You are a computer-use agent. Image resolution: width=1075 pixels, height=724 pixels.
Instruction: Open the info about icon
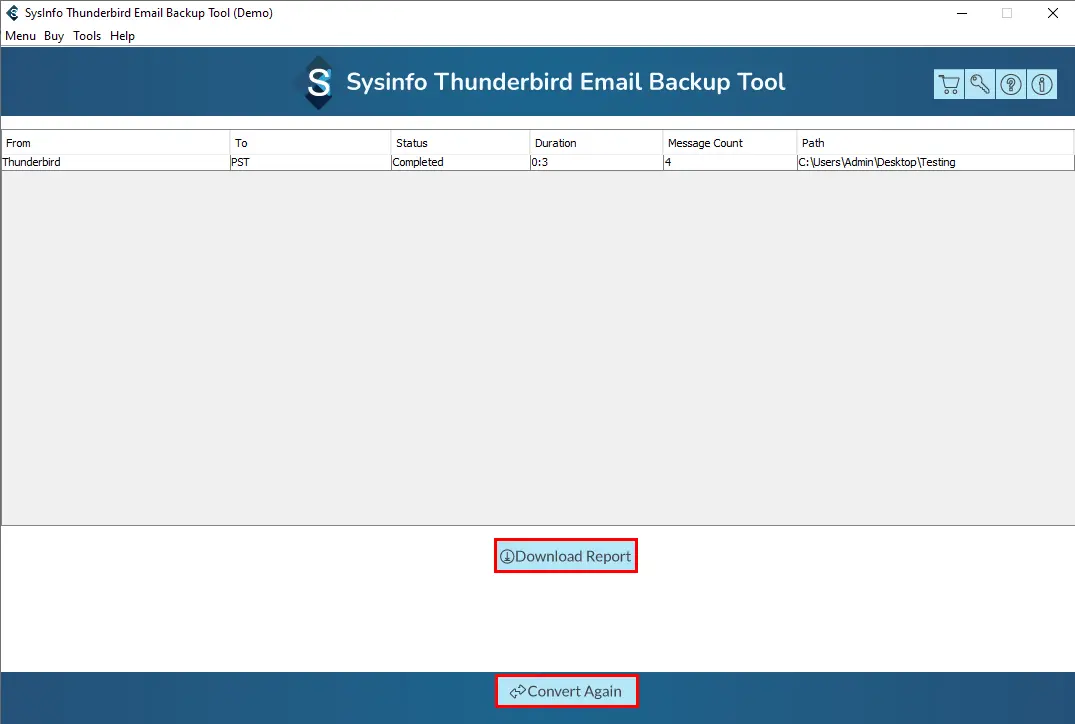tap(1042, 84)
